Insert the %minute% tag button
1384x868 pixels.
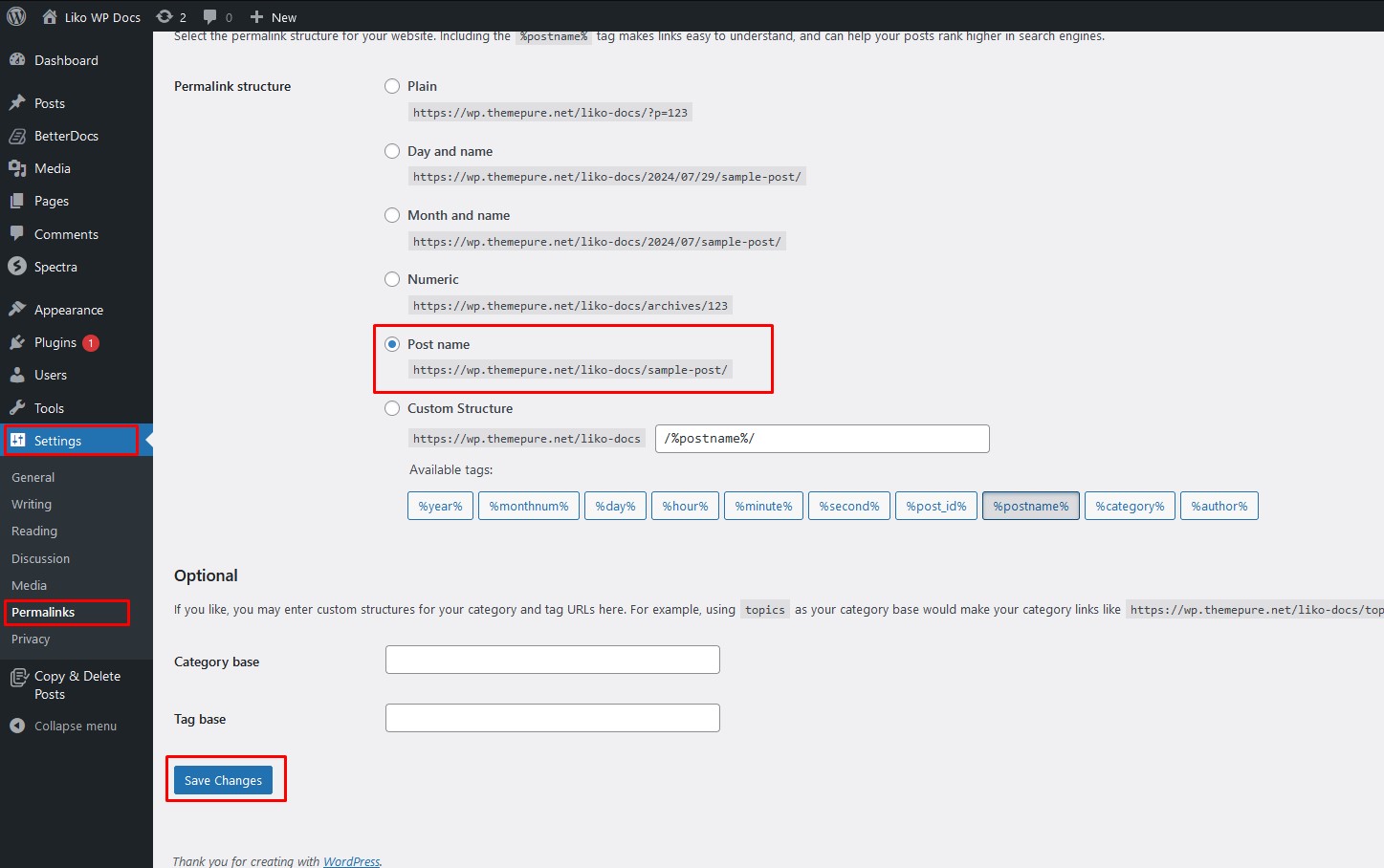(763, 506)
